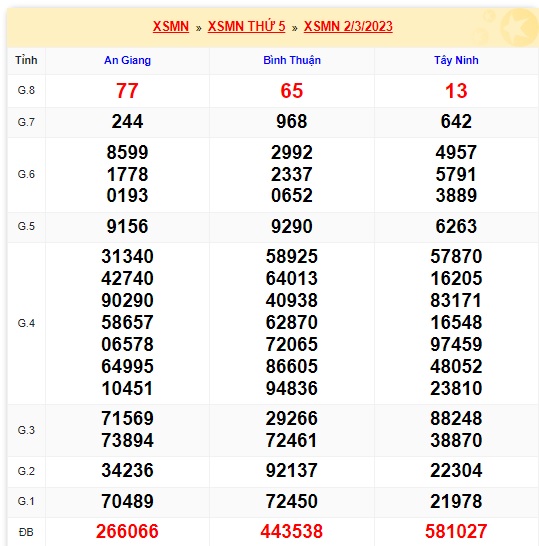Screen dimensions: 539x546
Task: Click G.4 number 40938
Action: pyautogui.click(x=292, y=301)
